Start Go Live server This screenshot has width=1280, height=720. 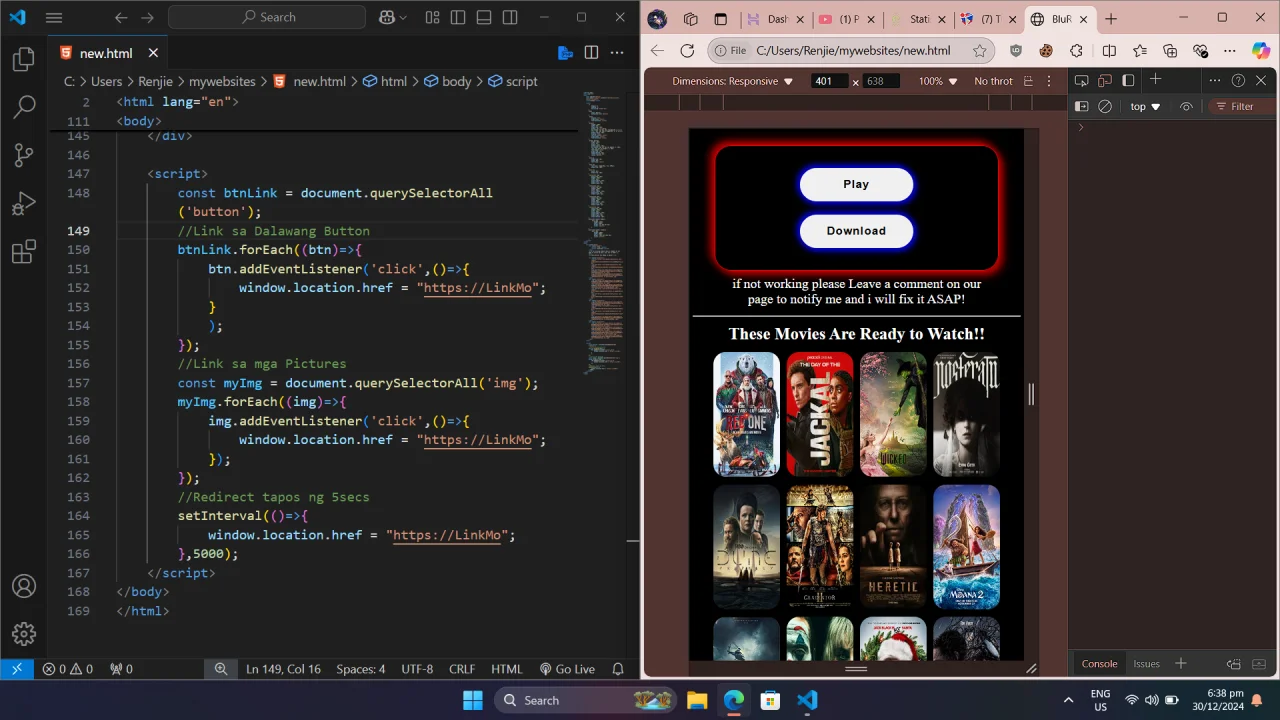coord(567,669)
